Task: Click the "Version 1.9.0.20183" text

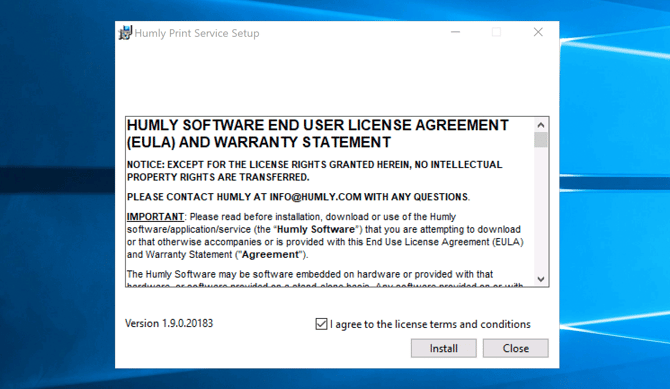Action: click(x=169, y=323)
